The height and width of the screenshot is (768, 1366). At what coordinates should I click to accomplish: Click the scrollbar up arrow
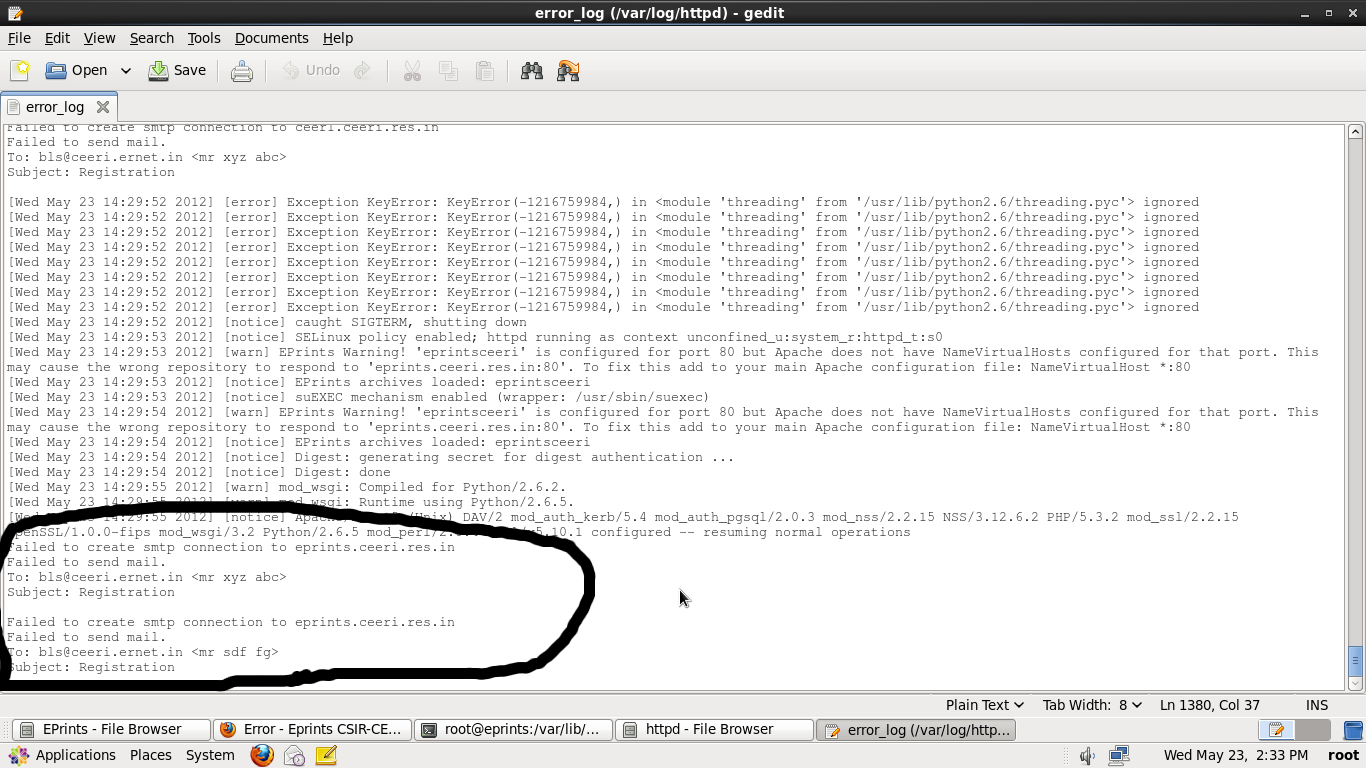pyautogui.click(x=1355, y=132)
